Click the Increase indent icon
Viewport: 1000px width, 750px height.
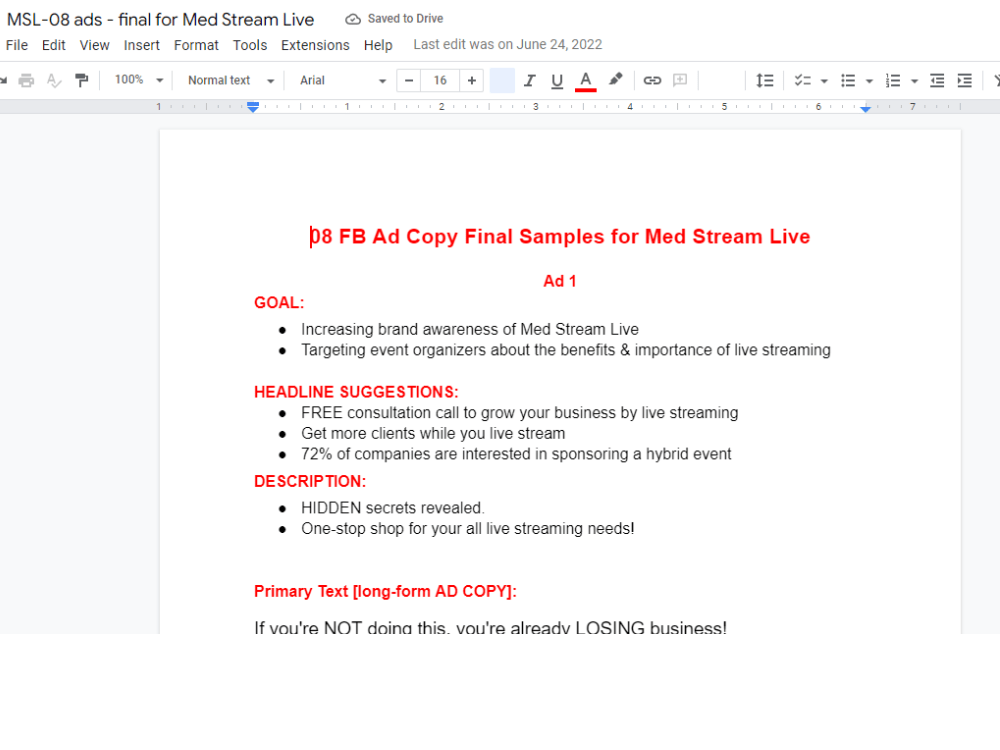click(x=965, y=80)
